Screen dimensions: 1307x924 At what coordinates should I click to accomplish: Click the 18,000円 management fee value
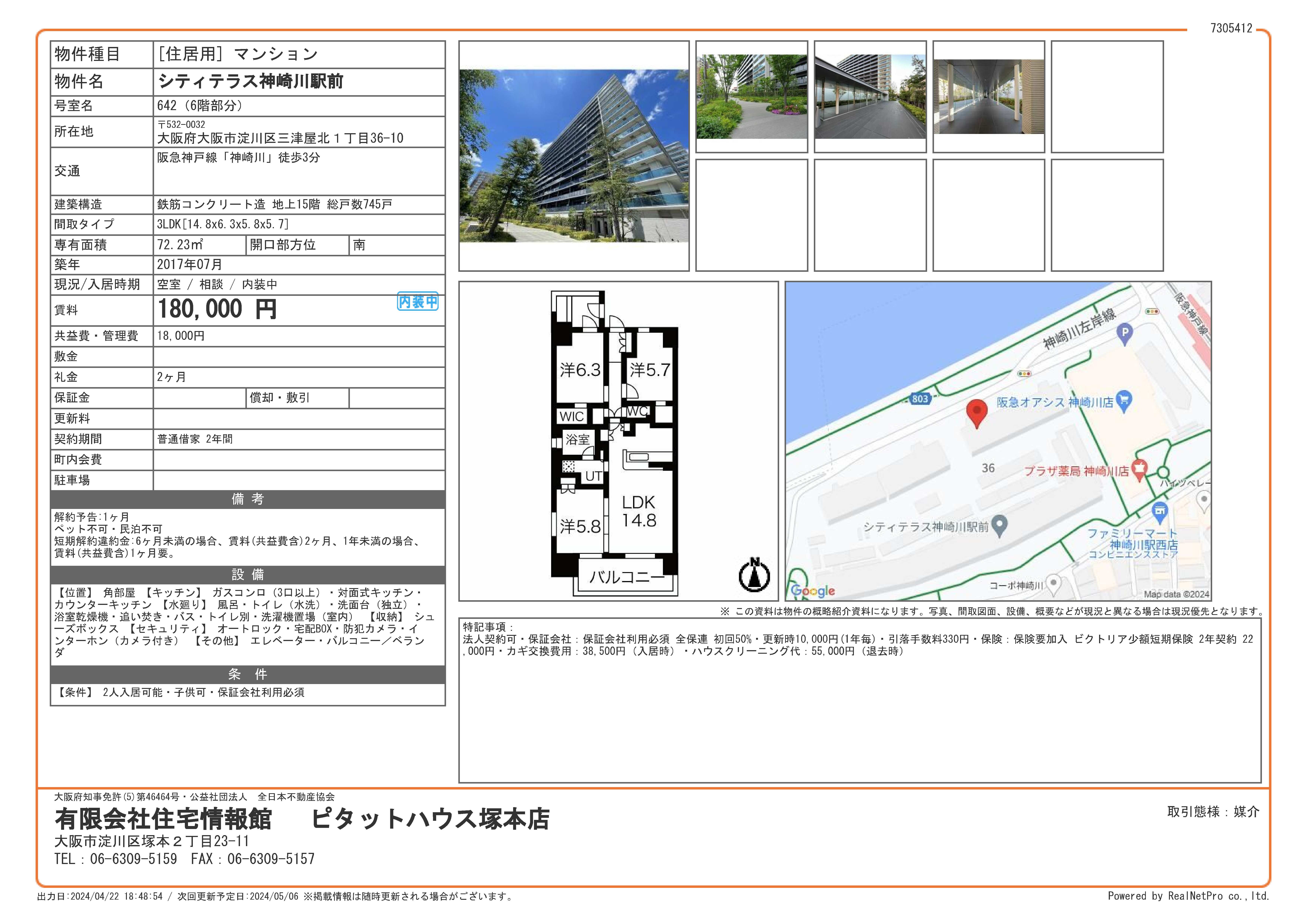pos(181,336)
